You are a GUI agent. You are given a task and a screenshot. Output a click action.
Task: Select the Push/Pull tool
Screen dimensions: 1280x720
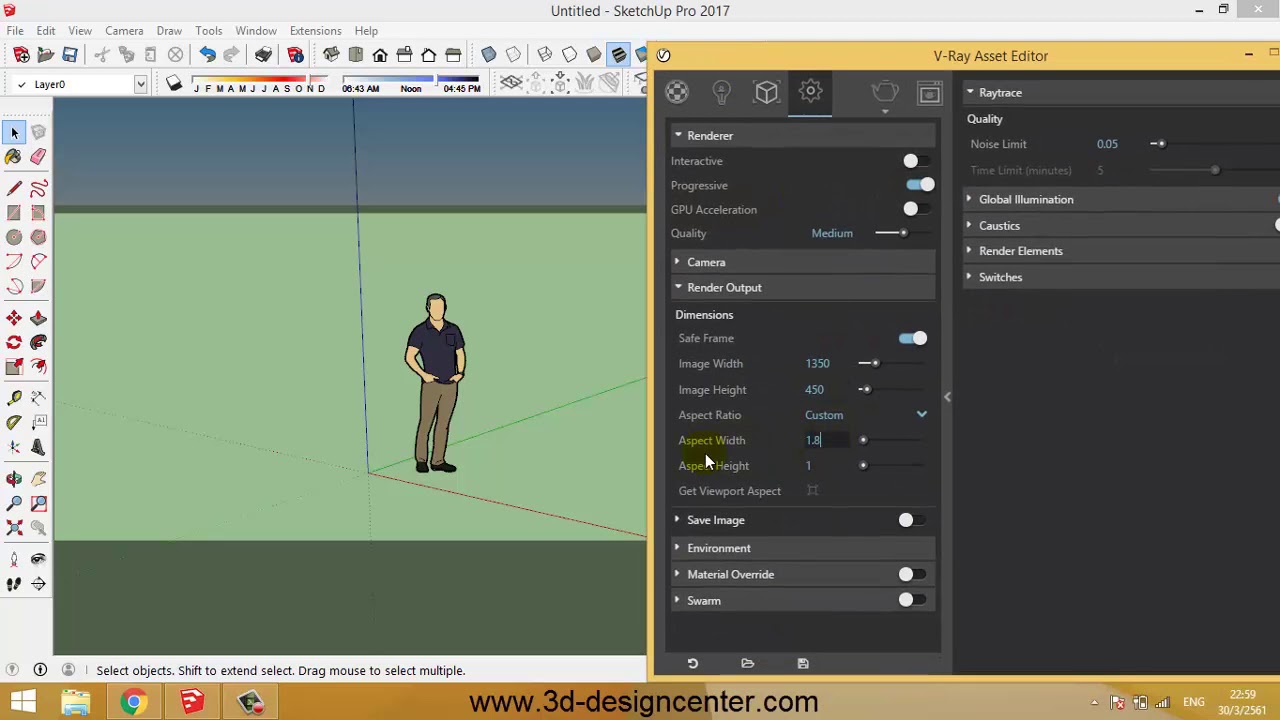point(38,318)
